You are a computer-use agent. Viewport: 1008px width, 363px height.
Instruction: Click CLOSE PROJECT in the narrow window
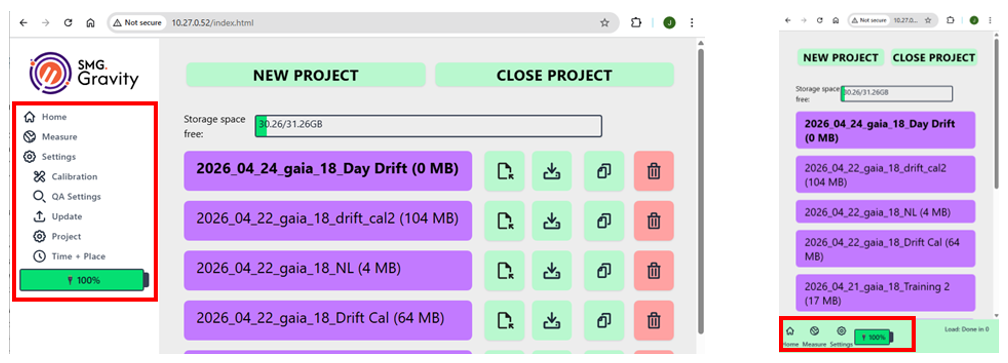click(x=933, y=57)
